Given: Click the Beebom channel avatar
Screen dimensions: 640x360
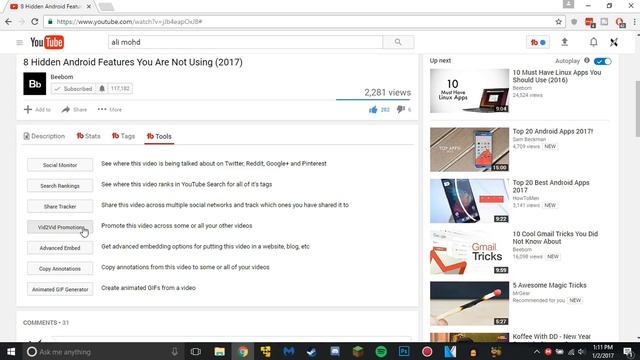Looking at the screenshot, I should coord(35,84).
